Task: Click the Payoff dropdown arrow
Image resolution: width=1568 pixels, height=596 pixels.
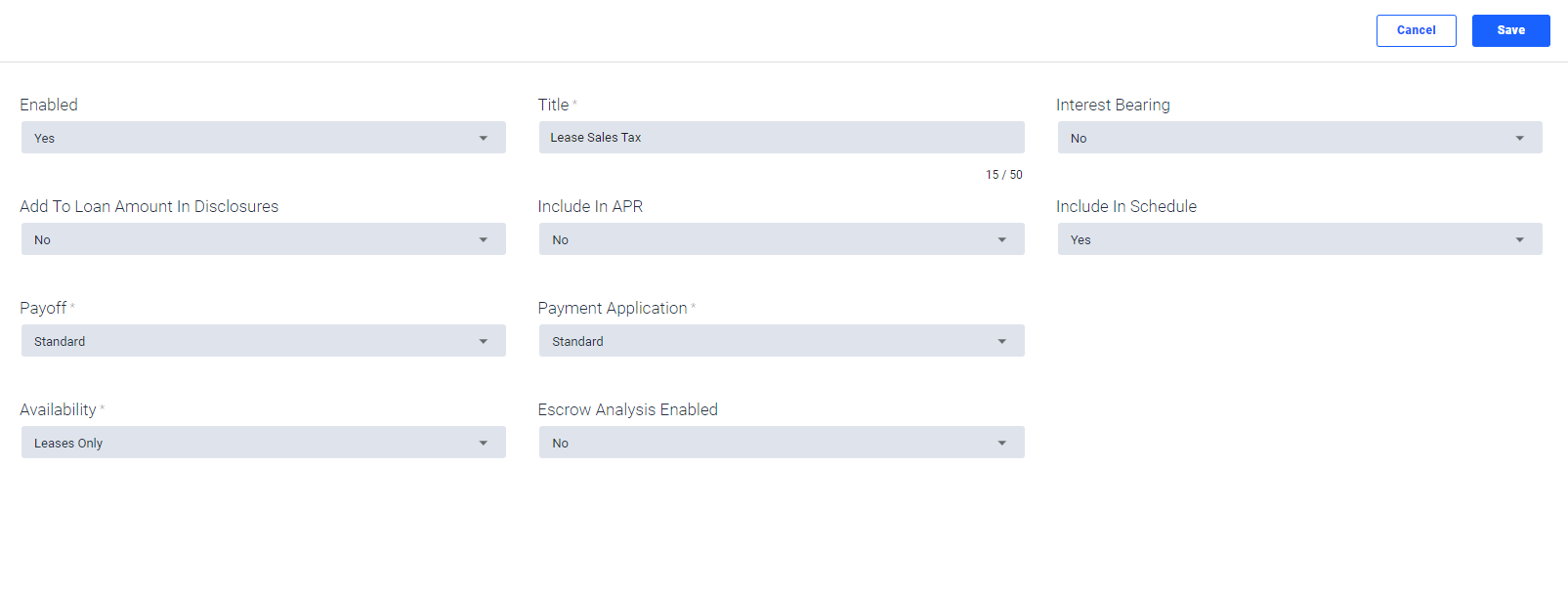Action: (x=484, y=342)
